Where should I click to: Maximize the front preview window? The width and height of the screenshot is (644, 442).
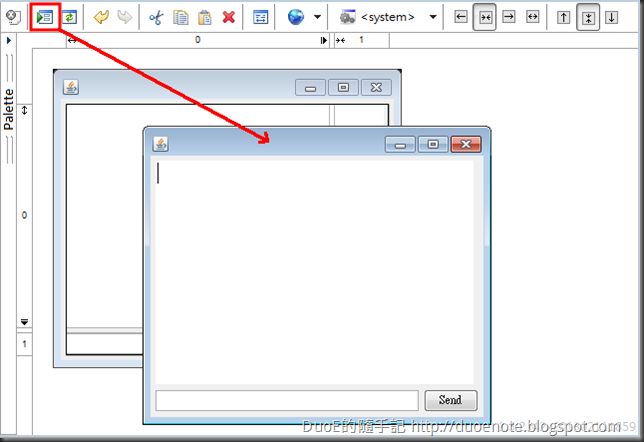pyautogui.click(x=433, y=144)
